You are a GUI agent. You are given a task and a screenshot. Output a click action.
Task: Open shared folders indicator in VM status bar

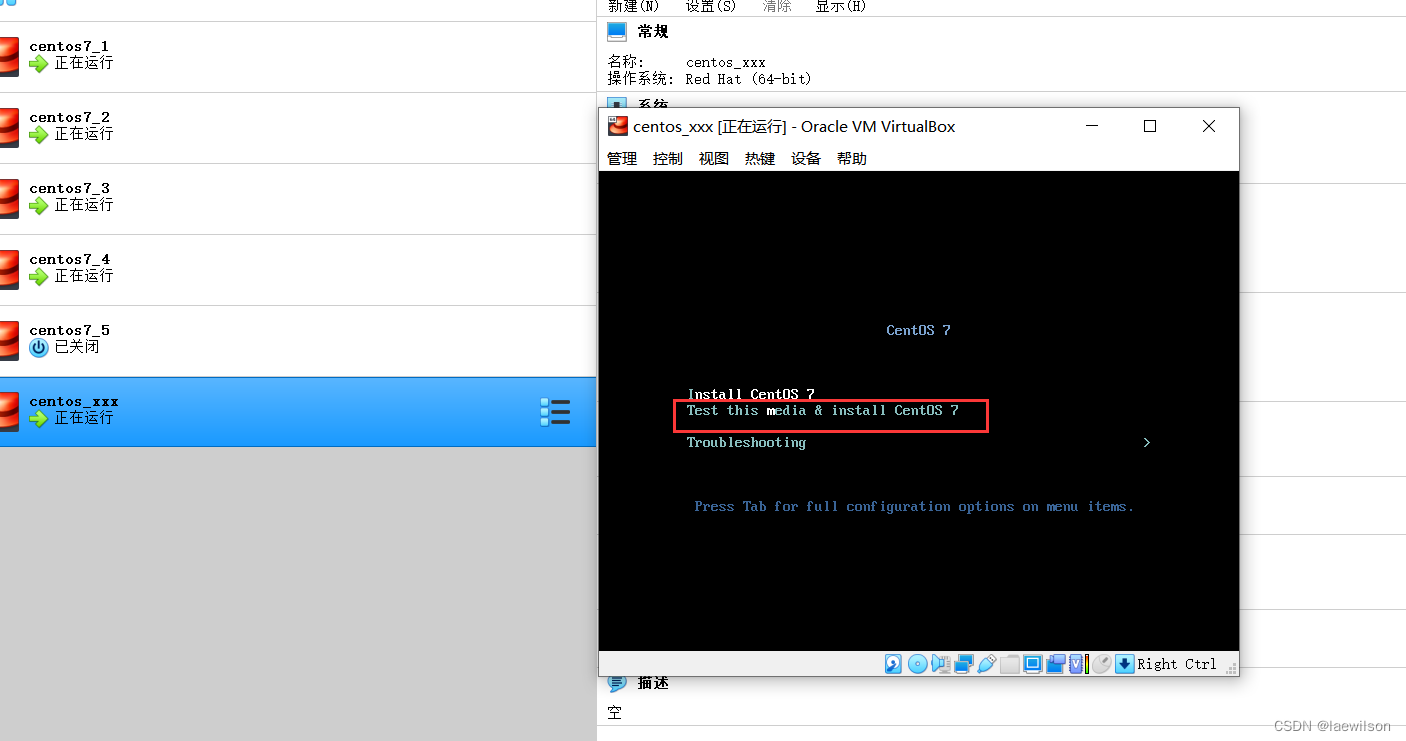[1010, 664]
